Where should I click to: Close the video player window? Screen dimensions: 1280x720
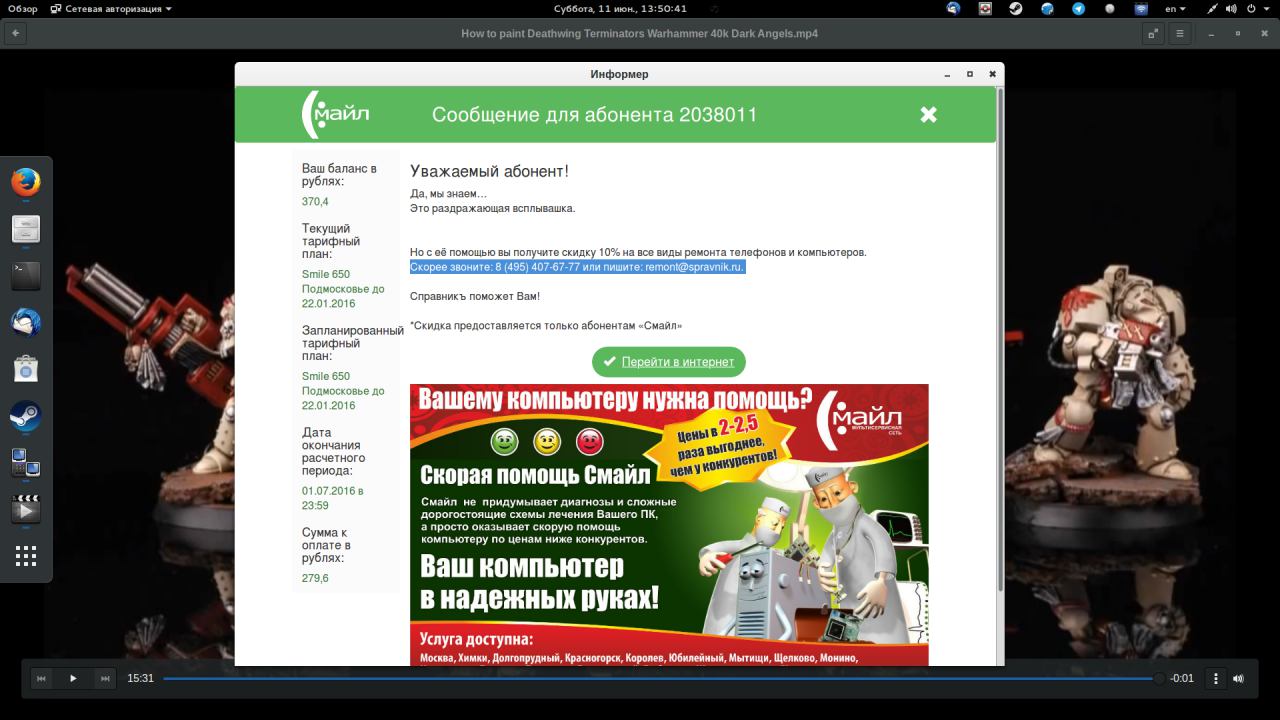click(1263, 33)
